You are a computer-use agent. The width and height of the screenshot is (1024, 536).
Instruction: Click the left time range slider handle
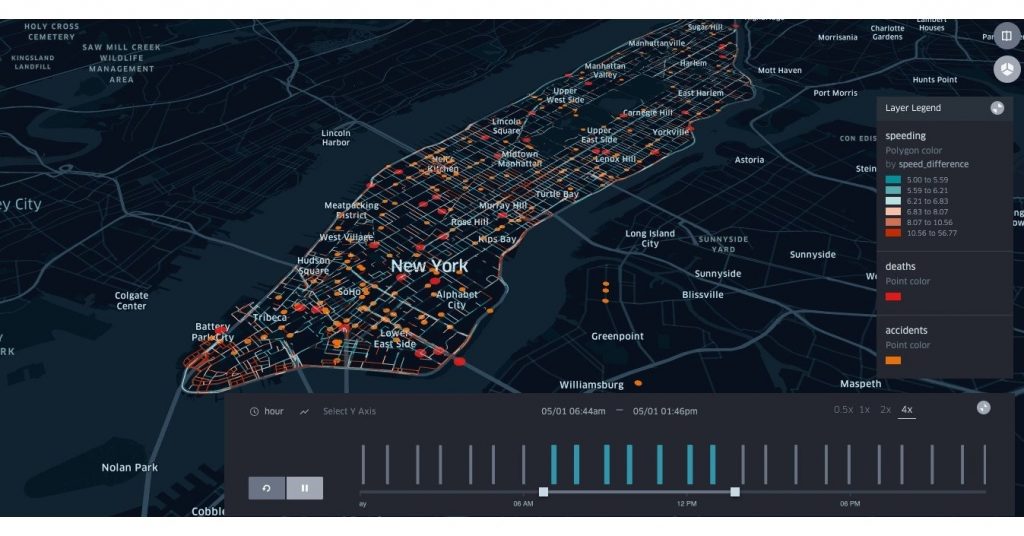pyautogui.click(x=543, y=492)
